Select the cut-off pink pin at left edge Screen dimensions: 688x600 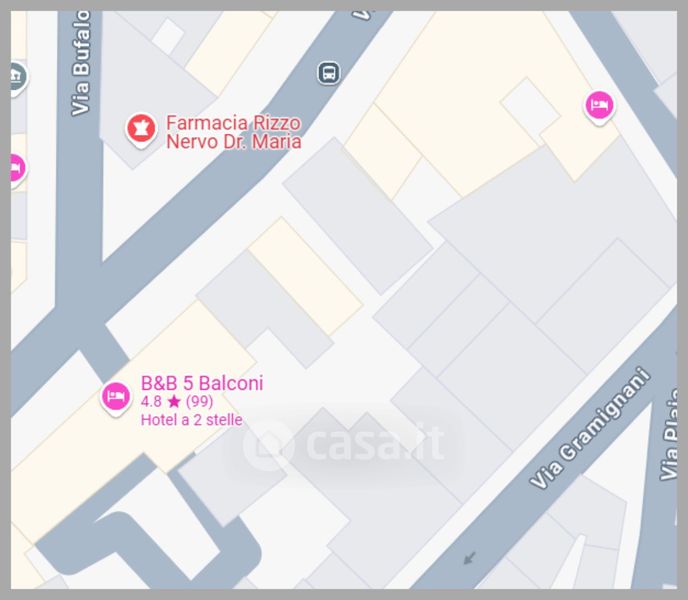coord(18,169)
